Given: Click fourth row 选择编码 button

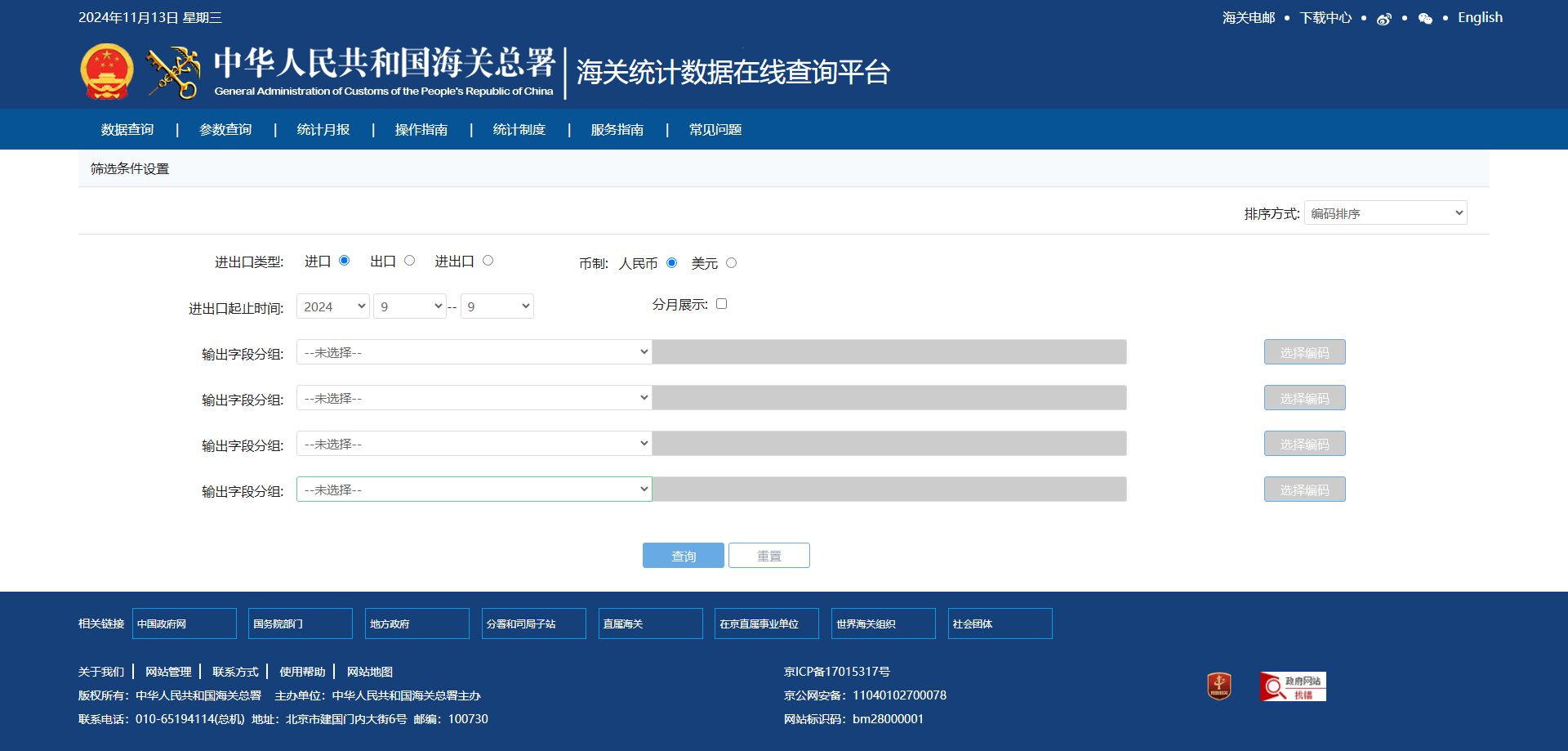Looking at the screenshot, I should (x=1305, y=489).
